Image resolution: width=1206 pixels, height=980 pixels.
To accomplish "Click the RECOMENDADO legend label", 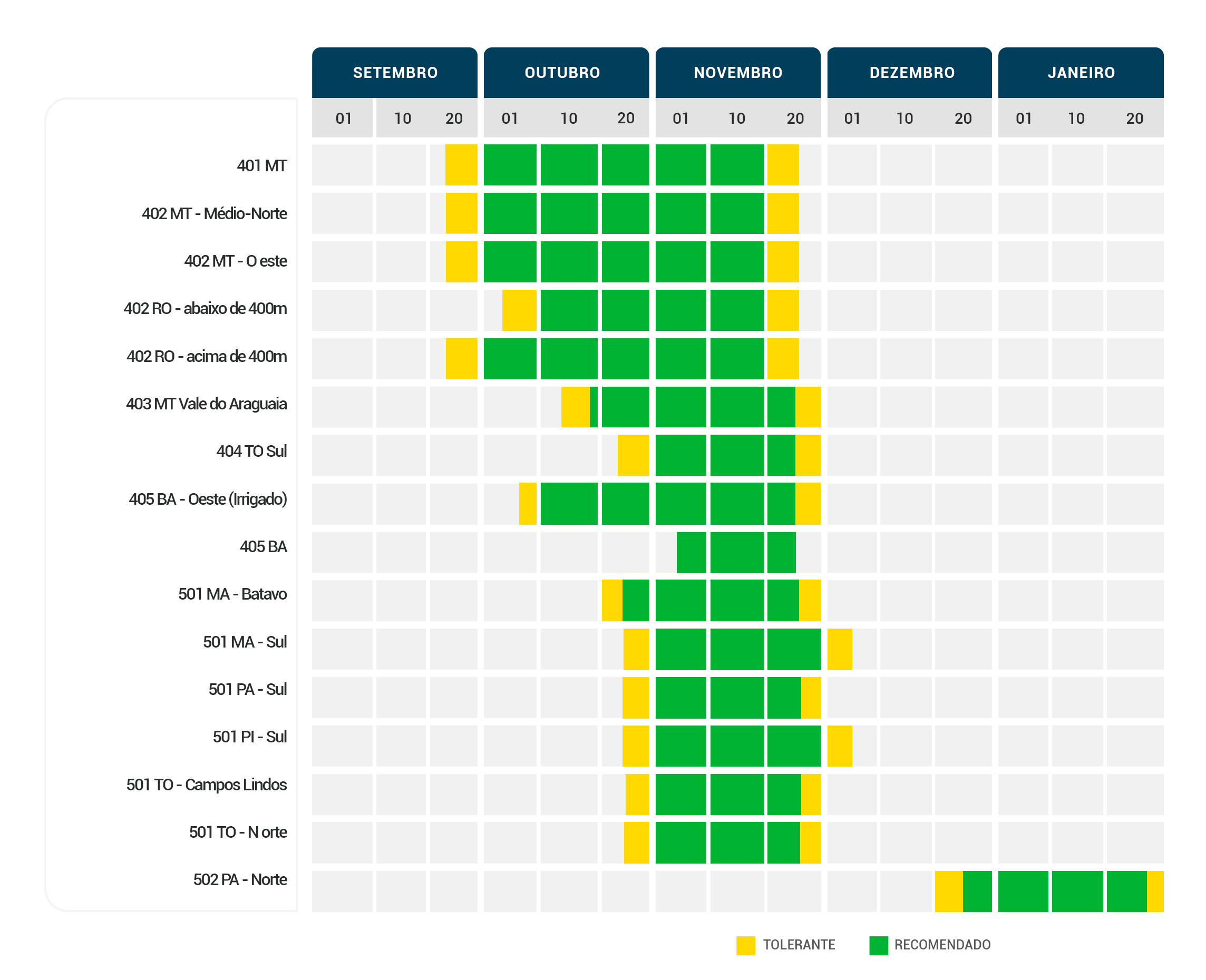I will click(x=942, y=945).
